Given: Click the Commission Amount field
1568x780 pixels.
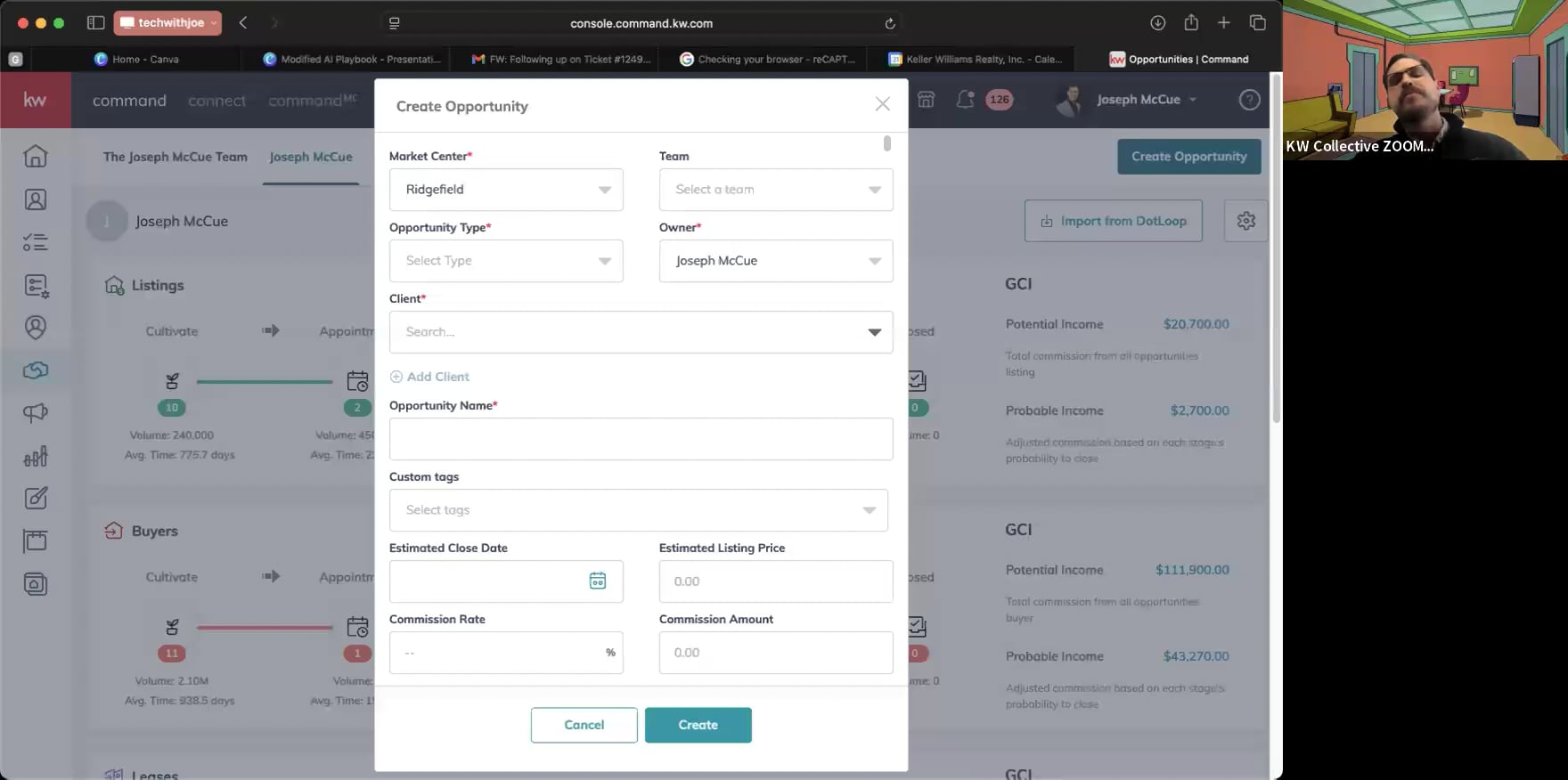Looking at the screenshot, I should click(776, 653).
